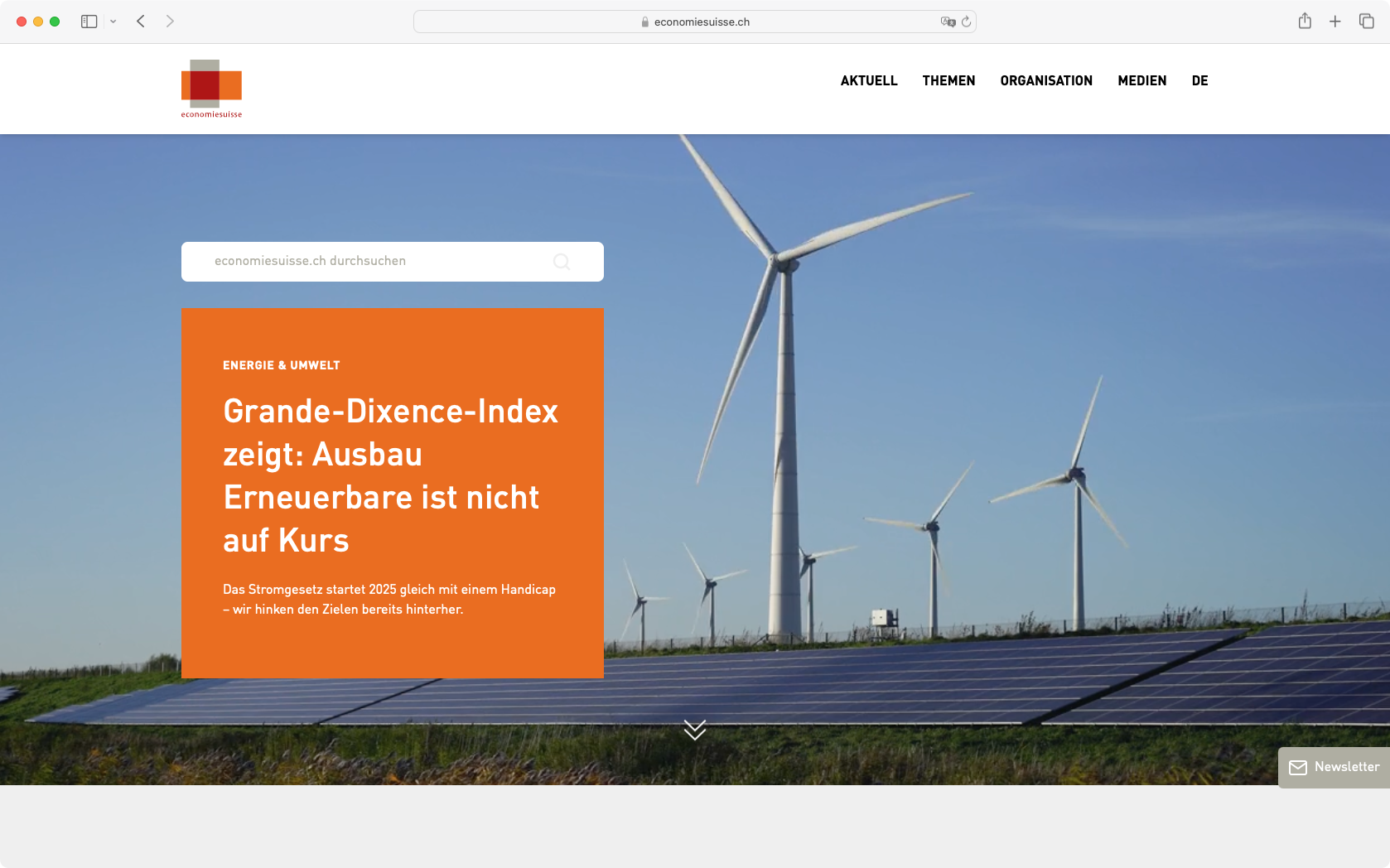Click the Share icon in Safari toolbar
This screenshot has height=868, width=1390.
point(1305,22)
